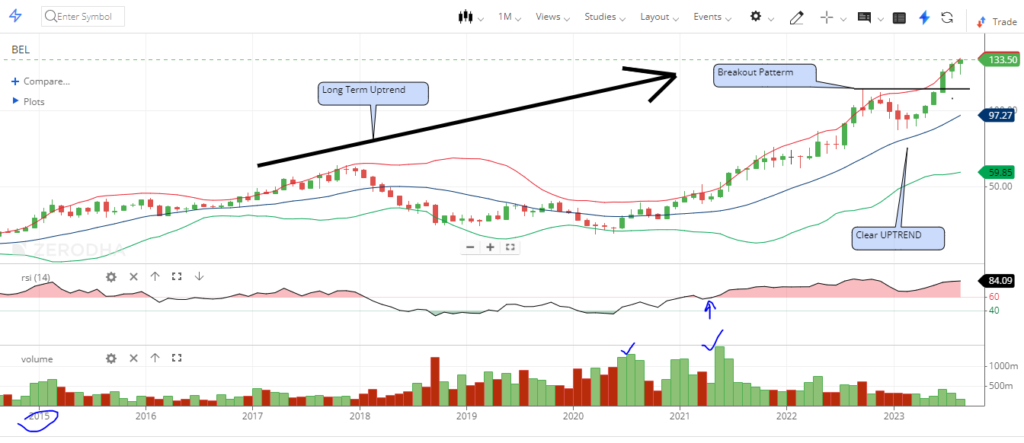Click the 2017 label on time axis
Screen dimensions: 1024x443
tap(252, 416)
